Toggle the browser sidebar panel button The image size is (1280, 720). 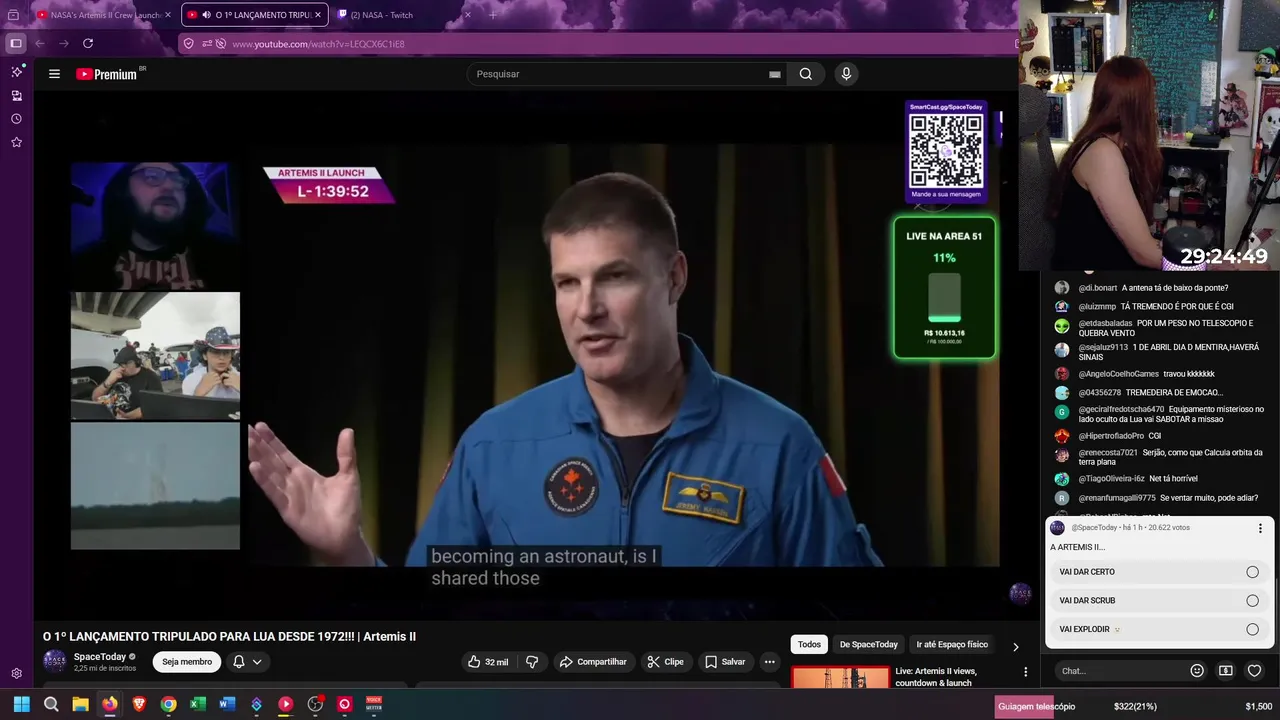pyautogui.click(x=16, y=44)
